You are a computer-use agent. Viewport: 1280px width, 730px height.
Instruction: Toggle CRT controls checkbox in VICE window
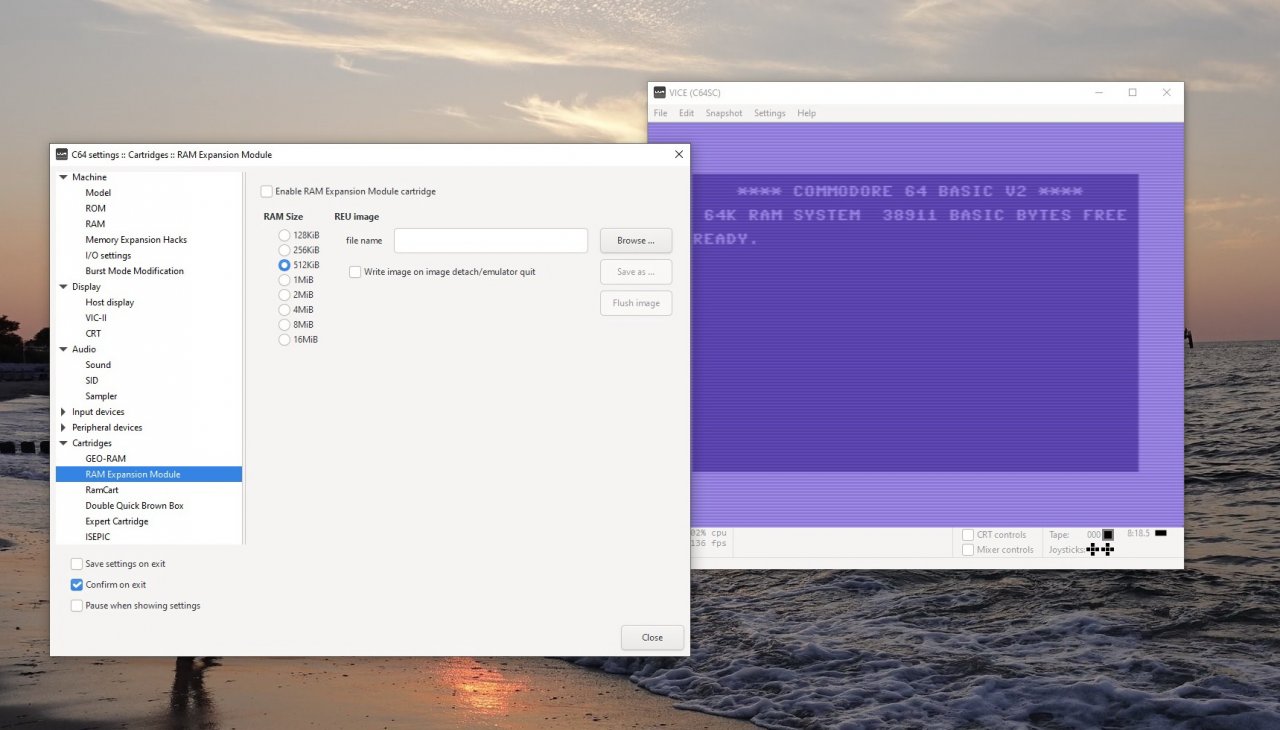click(x=968, y=535)
